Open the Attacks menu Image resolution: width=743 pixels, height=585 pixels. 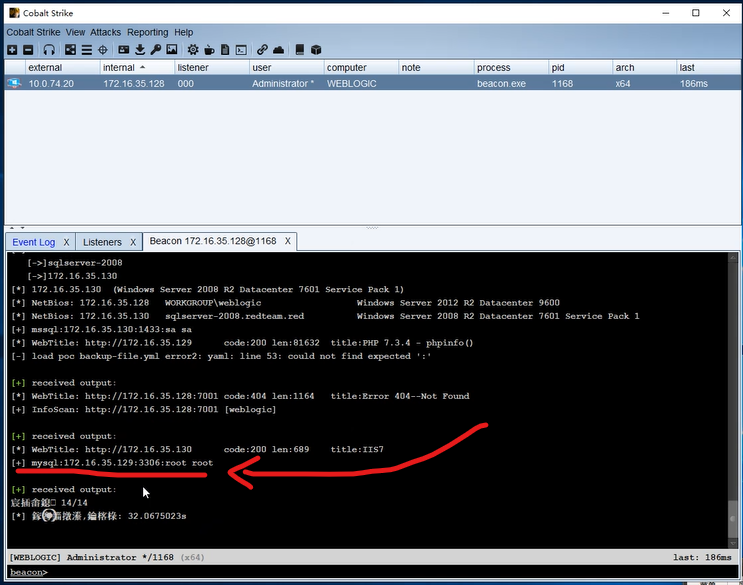(105, 32)
